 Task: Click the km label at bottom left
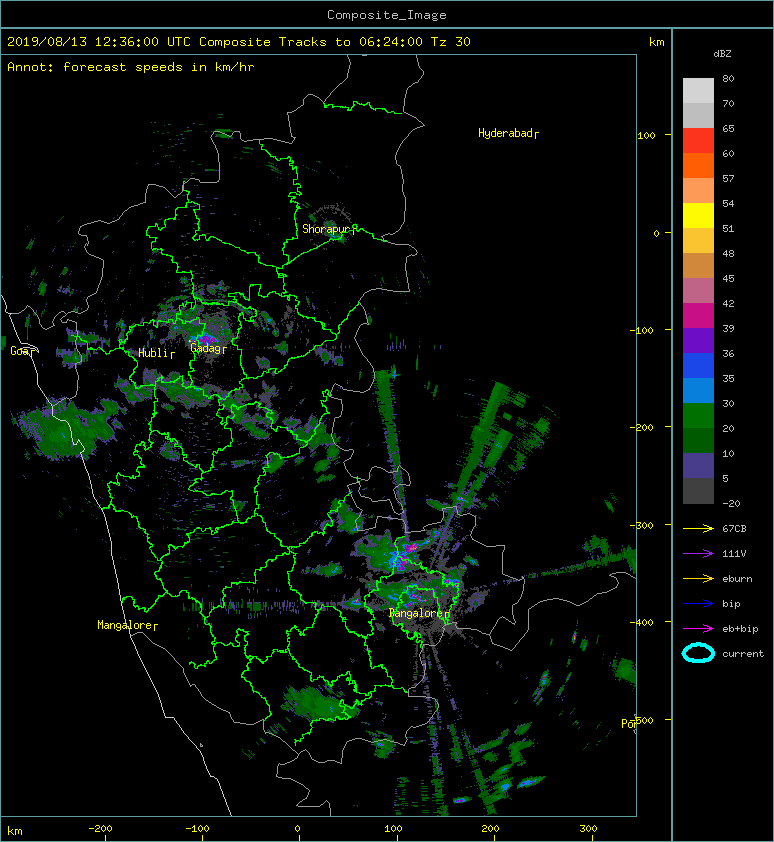point(15,831)
